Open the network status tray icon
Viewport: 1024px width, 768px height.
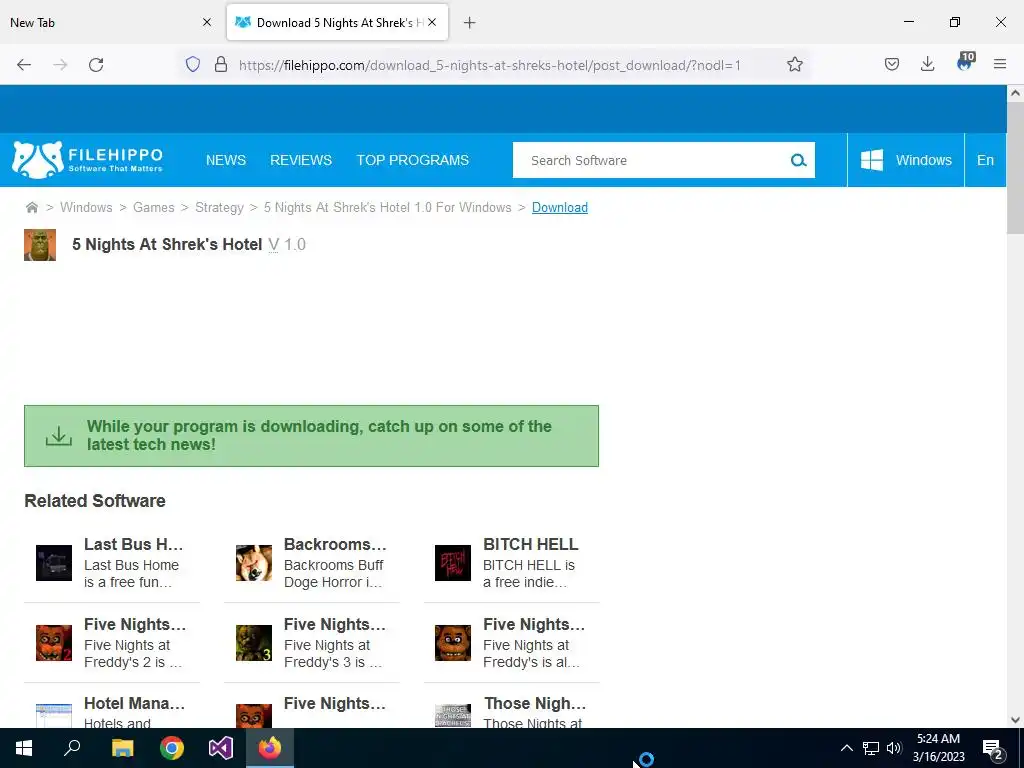tap(871, 748)
